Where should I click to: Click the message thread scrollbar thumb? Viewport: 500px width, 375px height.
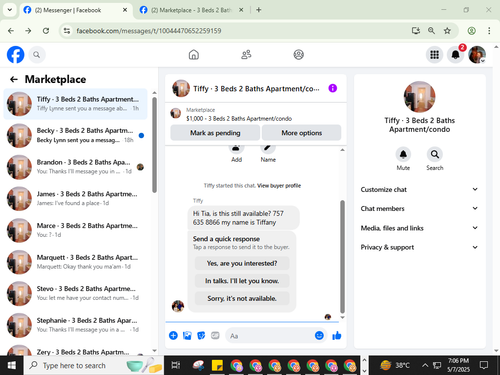(x=342, y=257)
